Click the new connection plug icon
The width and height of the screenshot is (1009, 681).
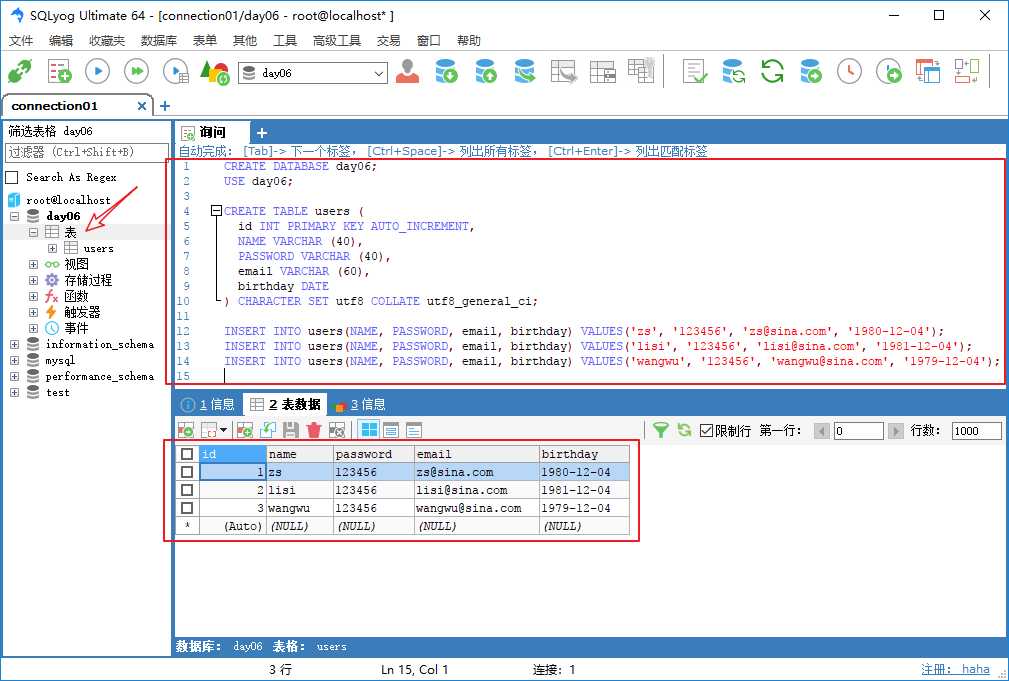(x=21, y=71)
